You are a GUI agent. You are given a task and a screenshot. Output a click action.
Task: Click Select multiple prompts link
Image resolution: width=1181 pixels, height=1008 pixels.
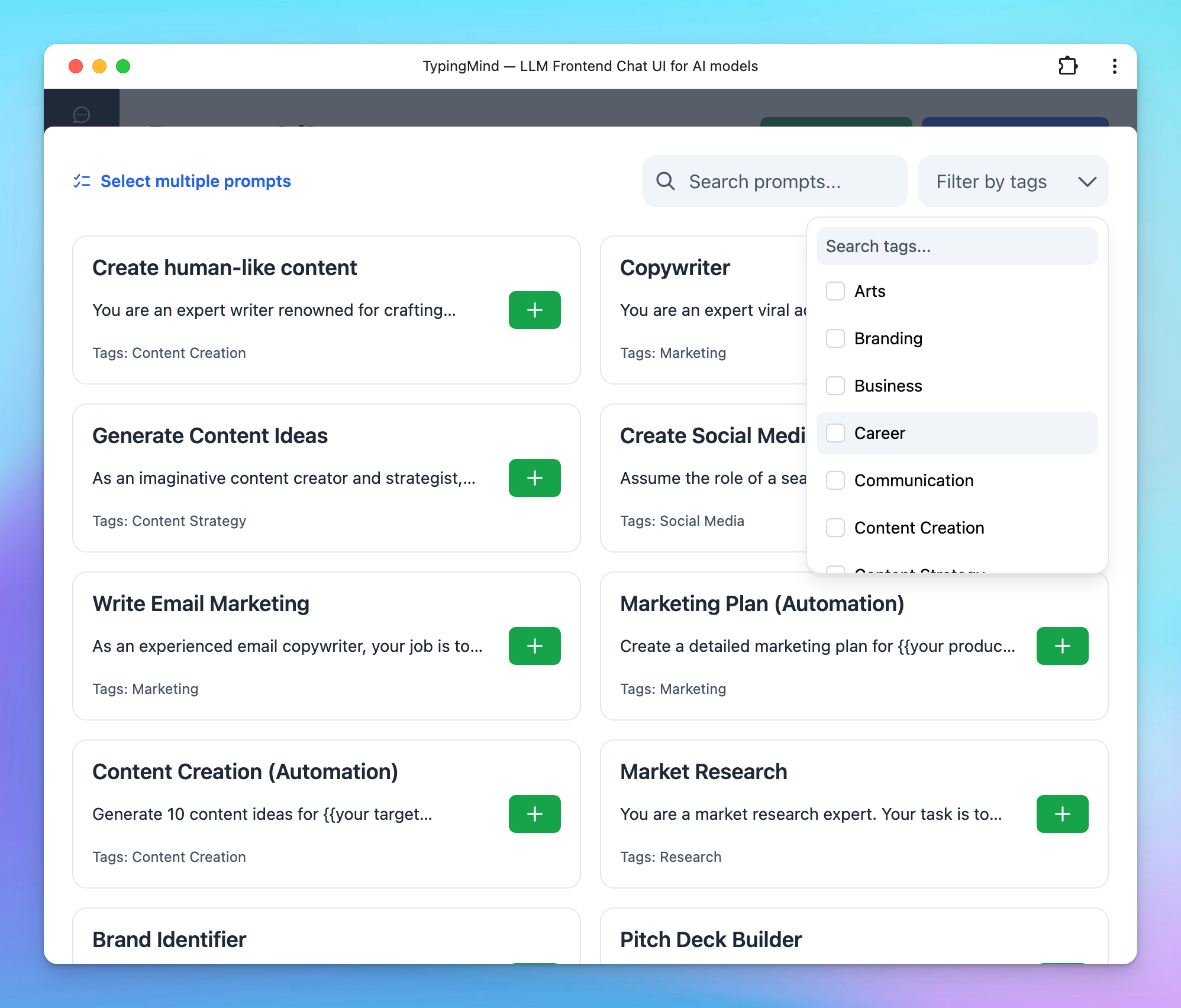click(x=195, y=181)
